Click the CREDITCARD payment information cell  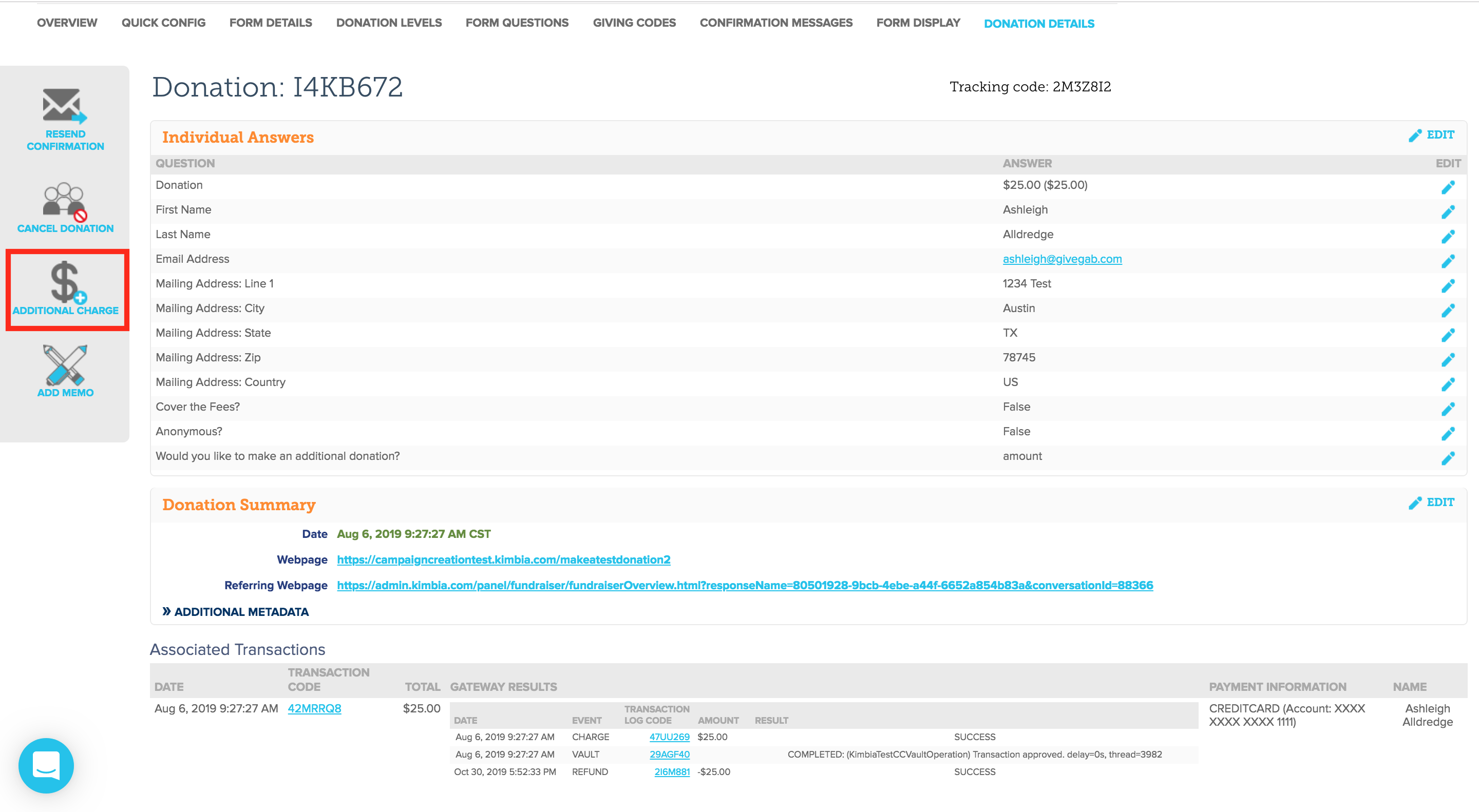pos(1286,715)
